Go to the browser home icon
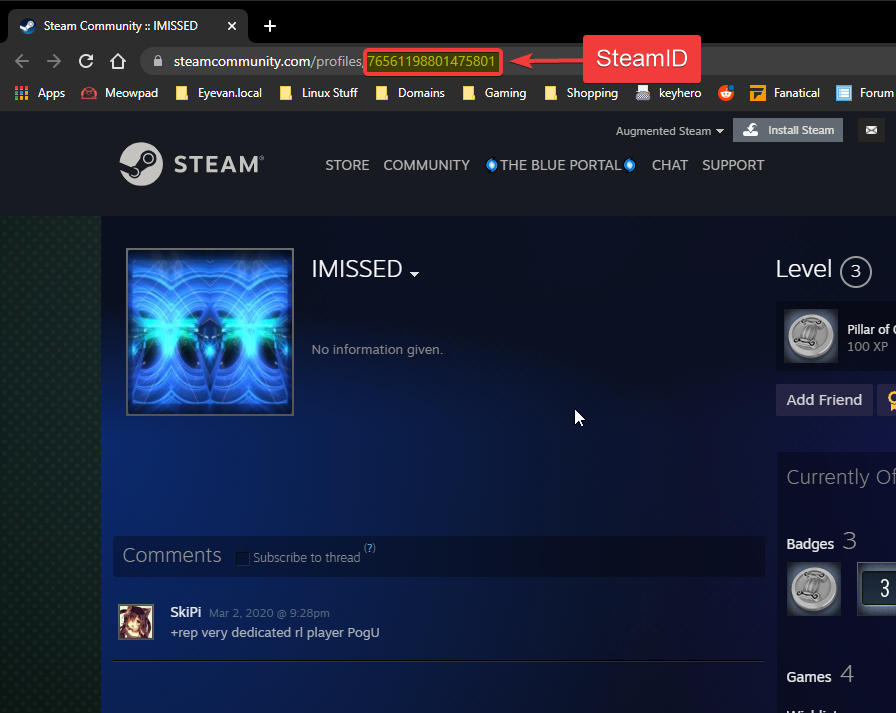The image size is (896, 713). 118,61
